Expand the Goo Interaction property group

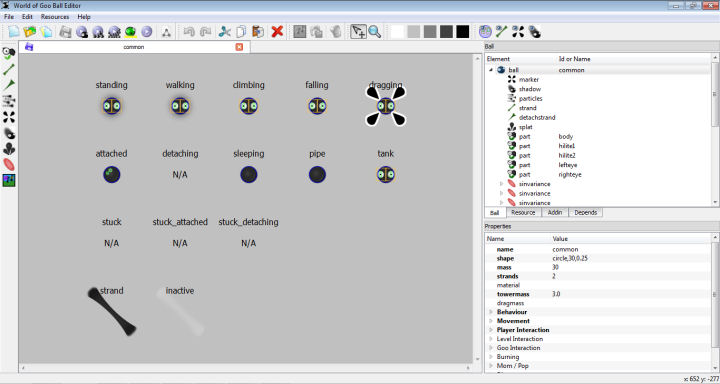[491, 348]
